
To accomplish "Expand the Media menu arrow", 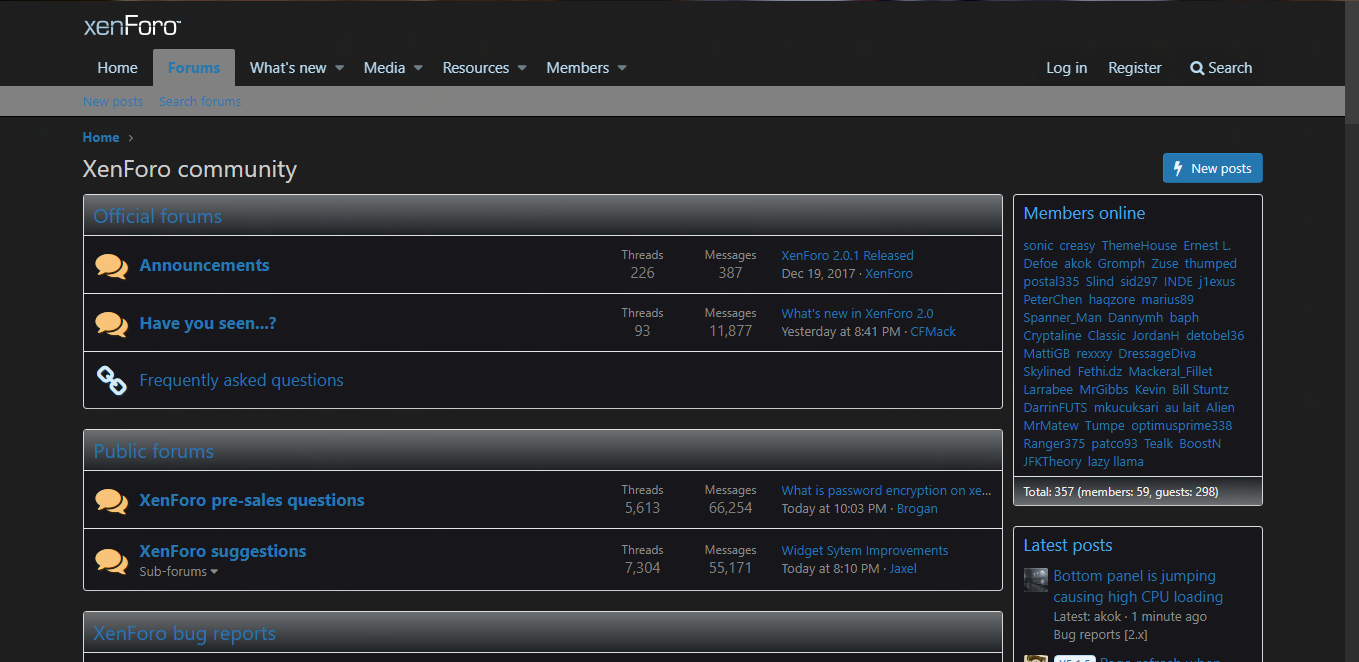I will pyautogui.click(x=418, y=68).
